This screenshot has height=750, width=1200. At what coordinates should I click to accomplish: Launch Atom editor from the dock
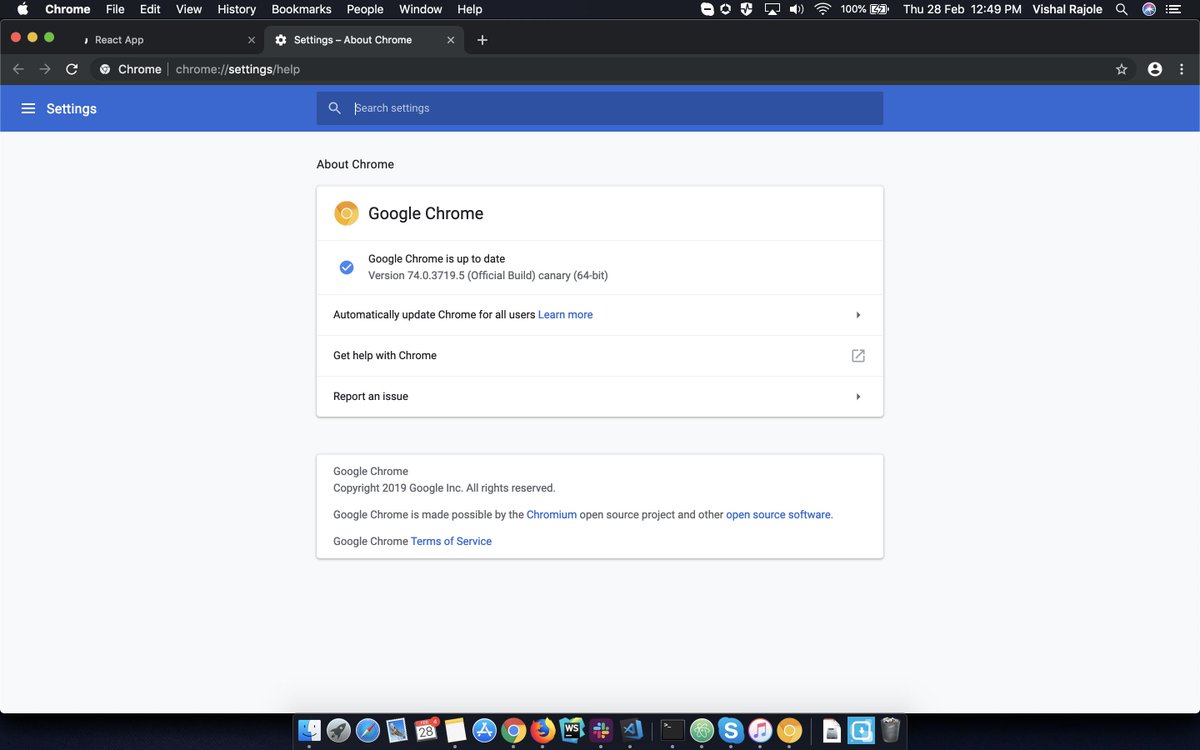click(x=702, y=730)
